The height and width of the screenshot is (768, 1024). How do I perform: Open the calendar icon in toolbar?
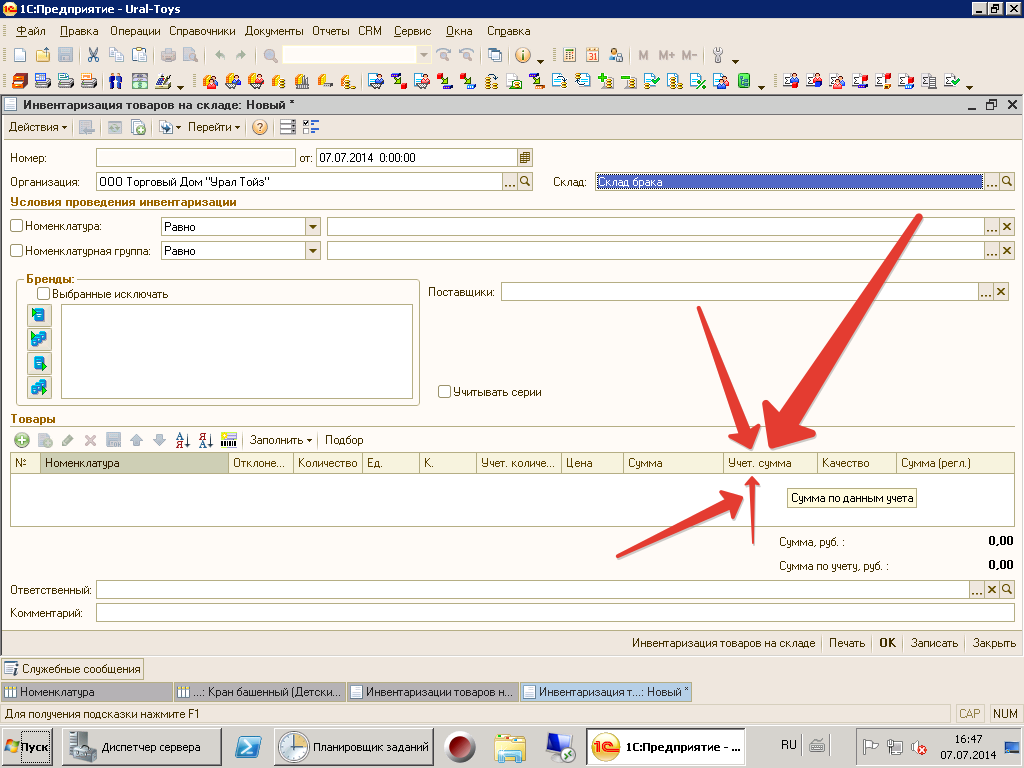[592, 56]
